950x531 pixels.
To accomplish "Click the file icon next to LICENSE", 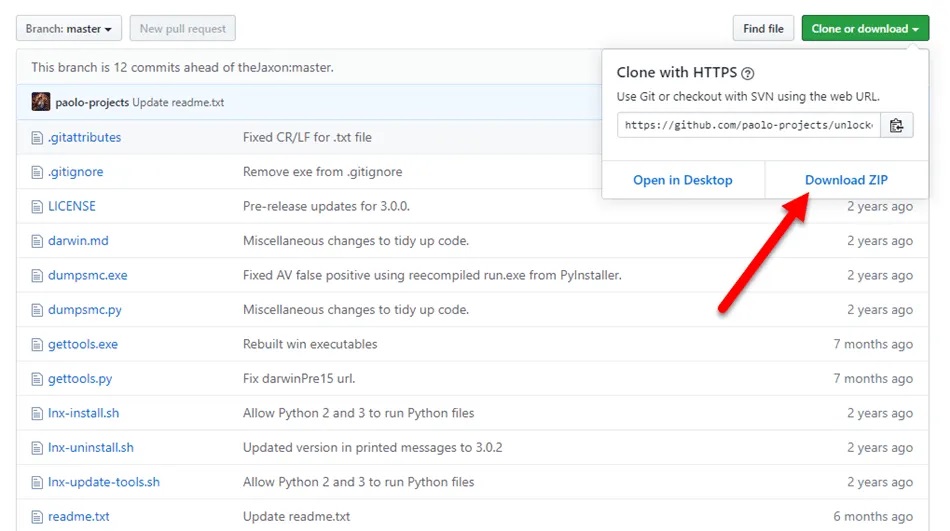I will tap(37, 206).
